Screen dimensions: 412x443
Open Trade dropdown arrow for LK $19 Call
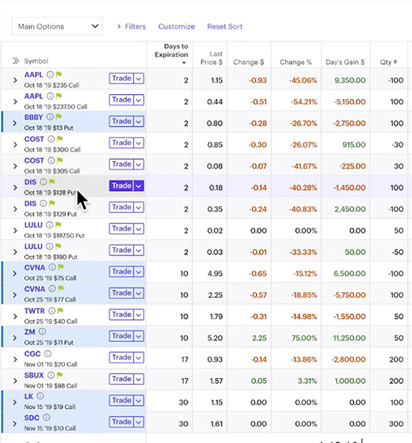139,400
